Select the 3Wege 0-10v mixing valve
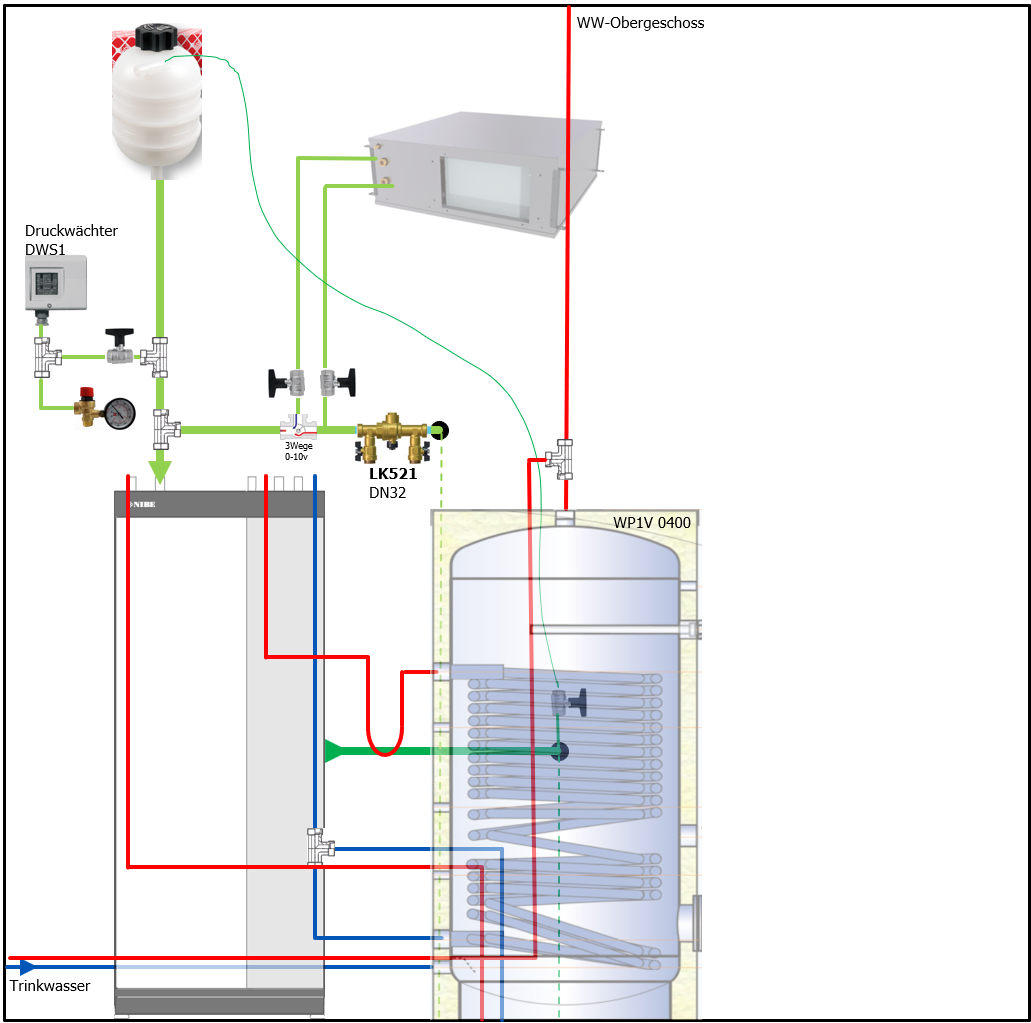This screenshot has width=1031, height=1023. [297, 429]
